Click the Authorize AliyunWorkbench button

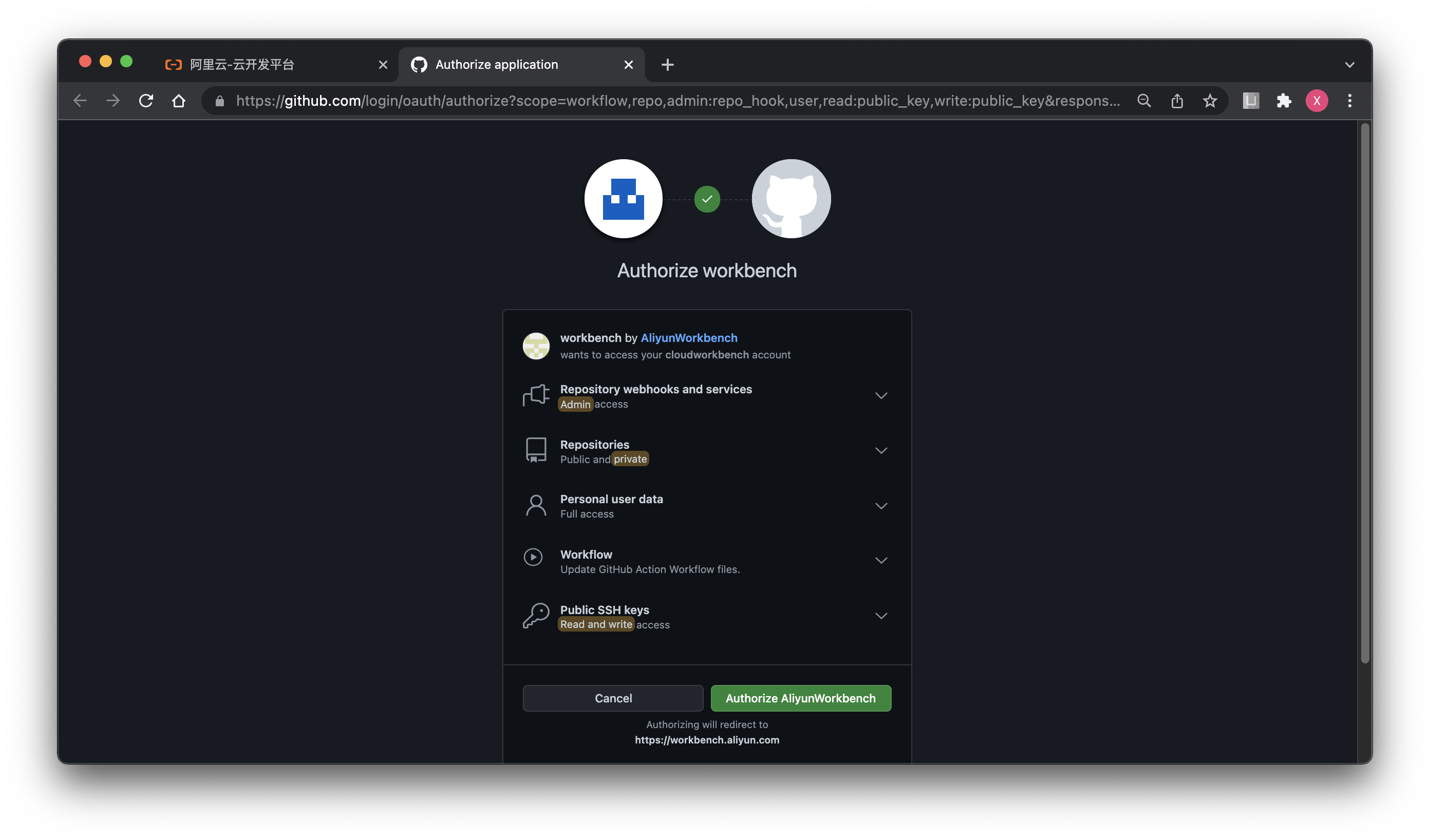click(x=800, y=698)
